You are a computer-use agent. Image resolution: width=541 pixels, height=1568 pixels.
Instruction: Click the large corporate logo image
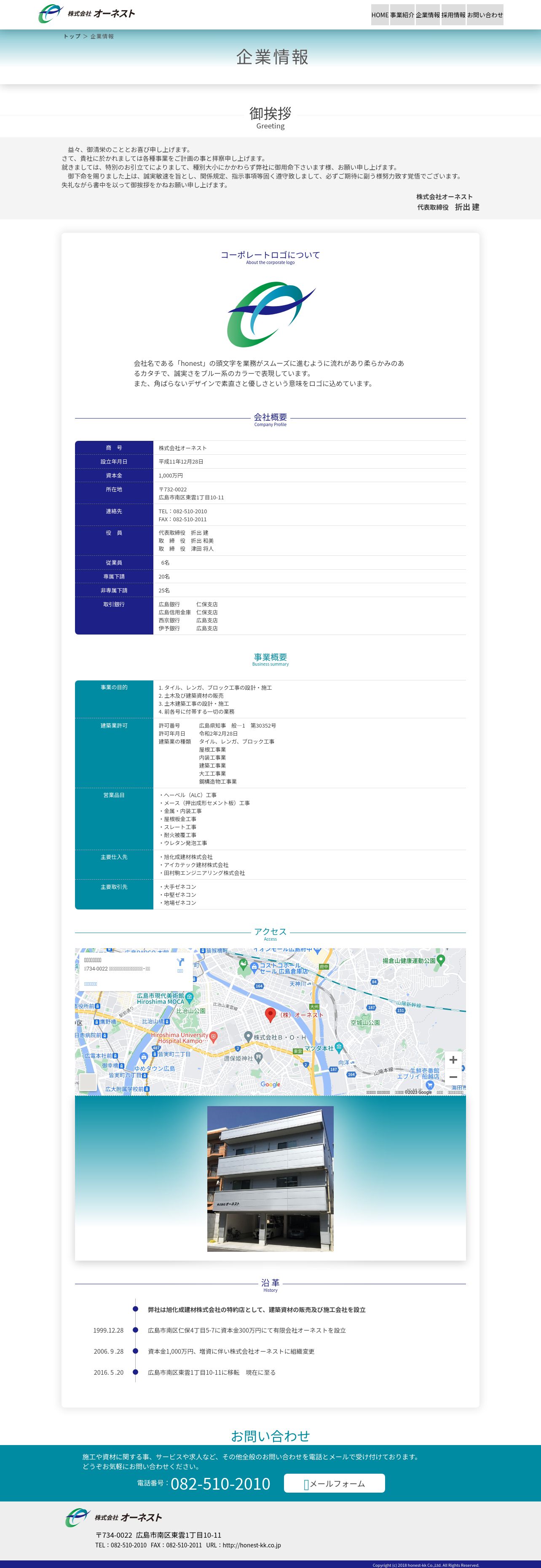click(x=271, y=314)
